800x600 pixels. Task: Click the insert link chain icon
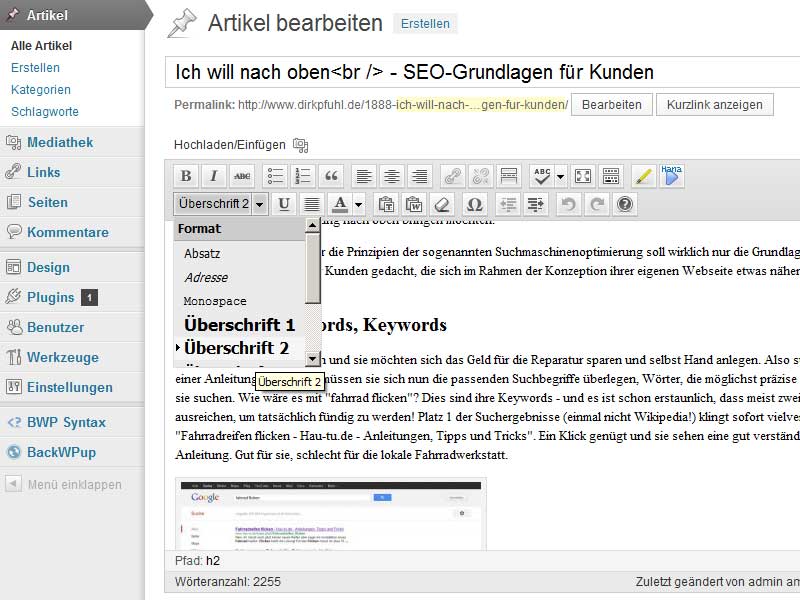coord(453,176)
